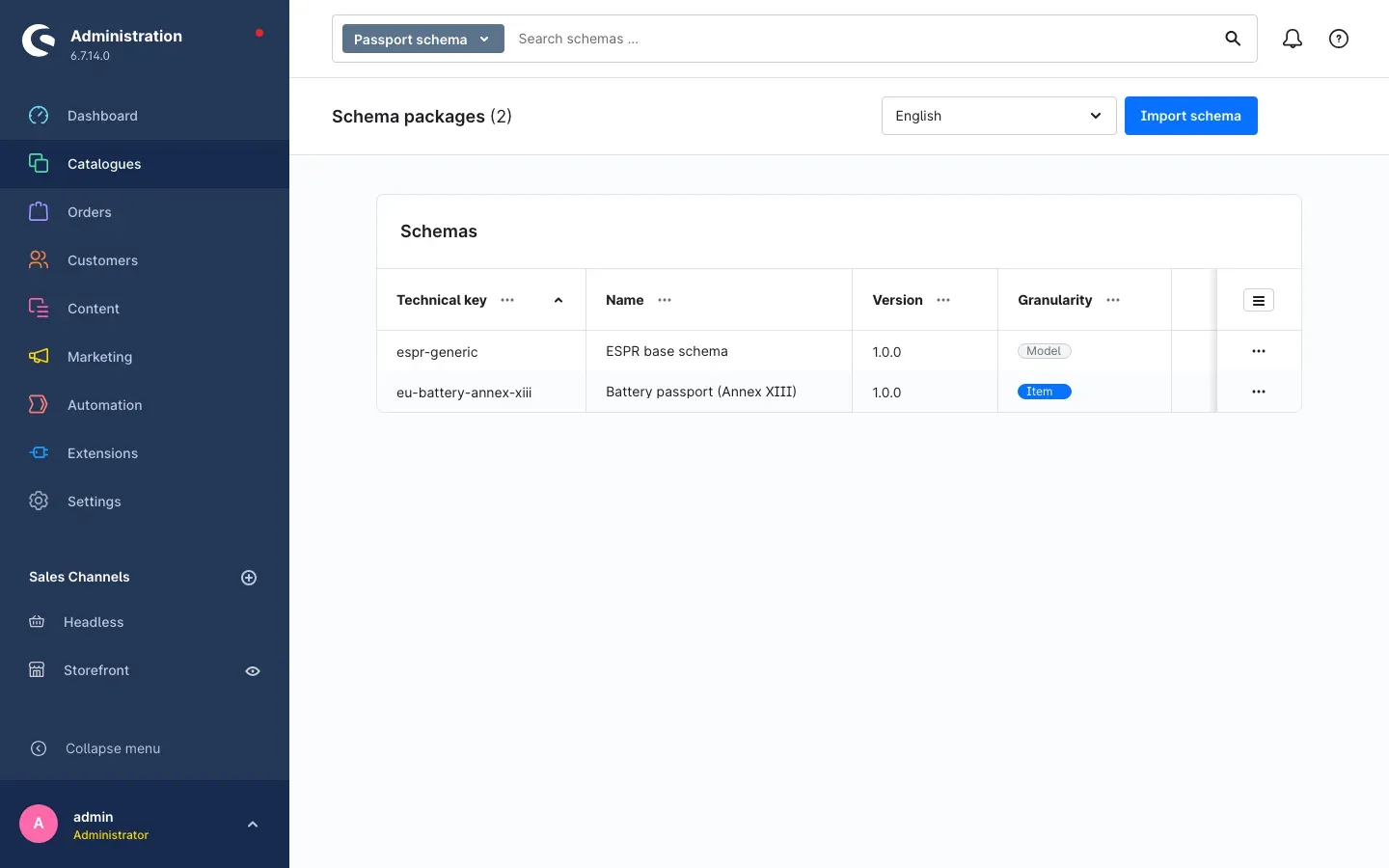
Task: Click the Settings gear icon
Action: 39,502
